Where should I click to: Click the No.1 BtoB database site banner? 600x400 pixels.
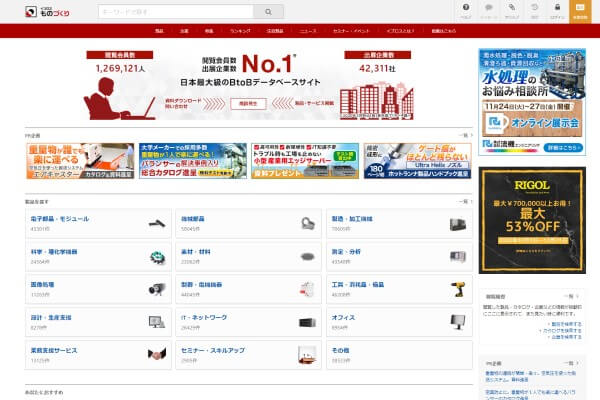click(x=249, y=85)
